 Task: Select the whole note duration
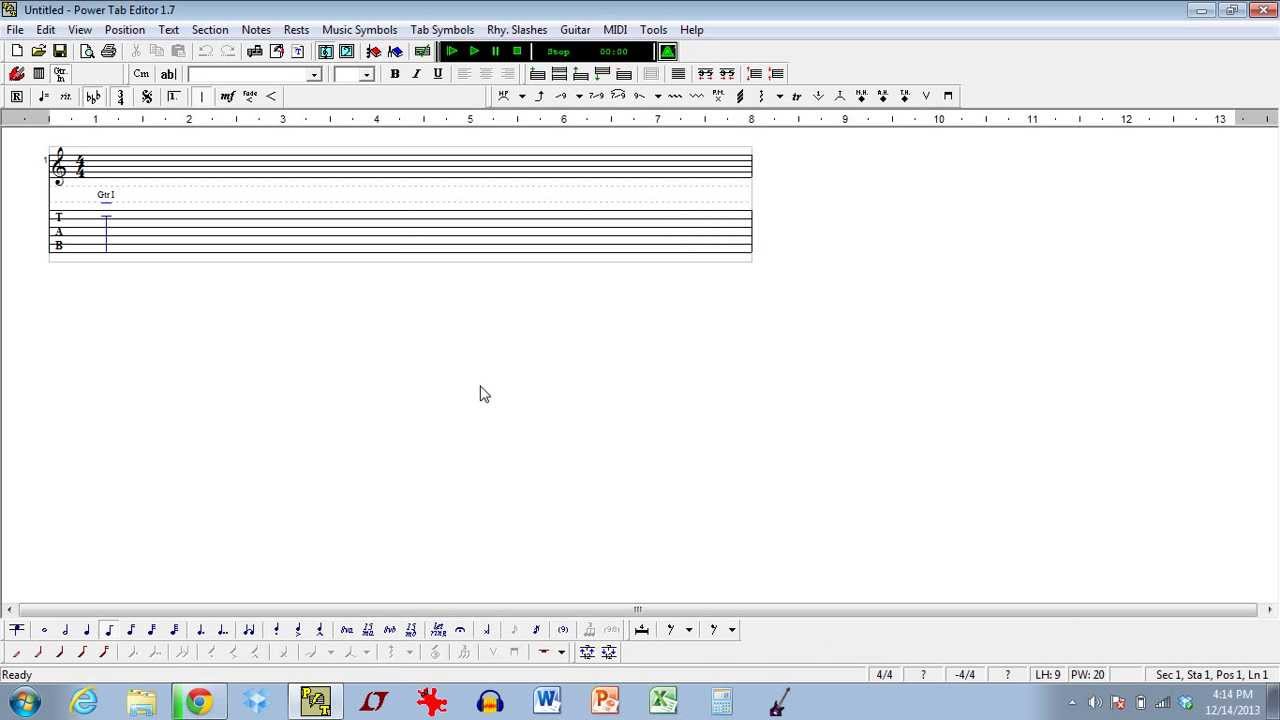click(x=44, y=630)
